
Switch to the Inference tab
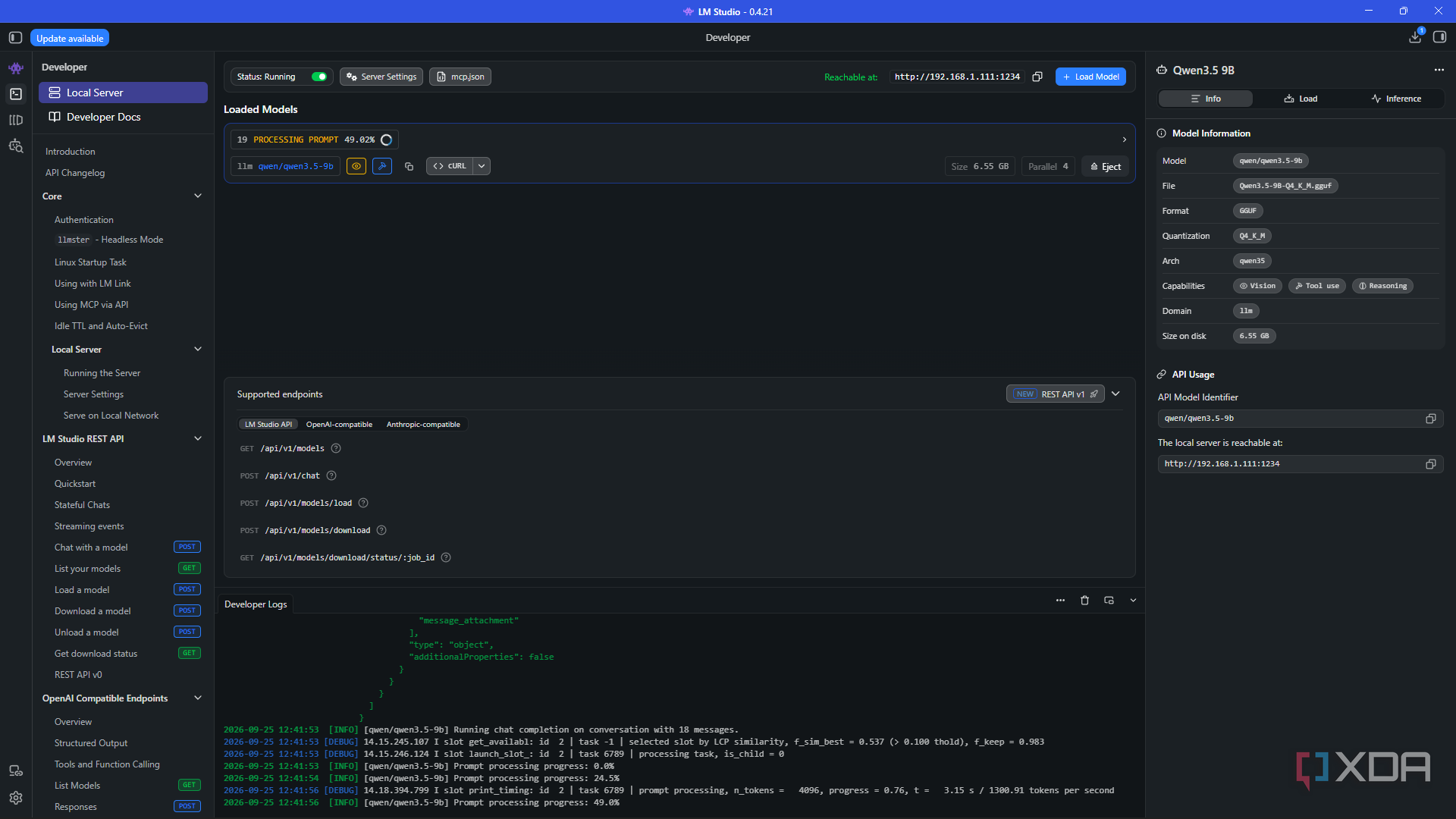coord(1396,99)
